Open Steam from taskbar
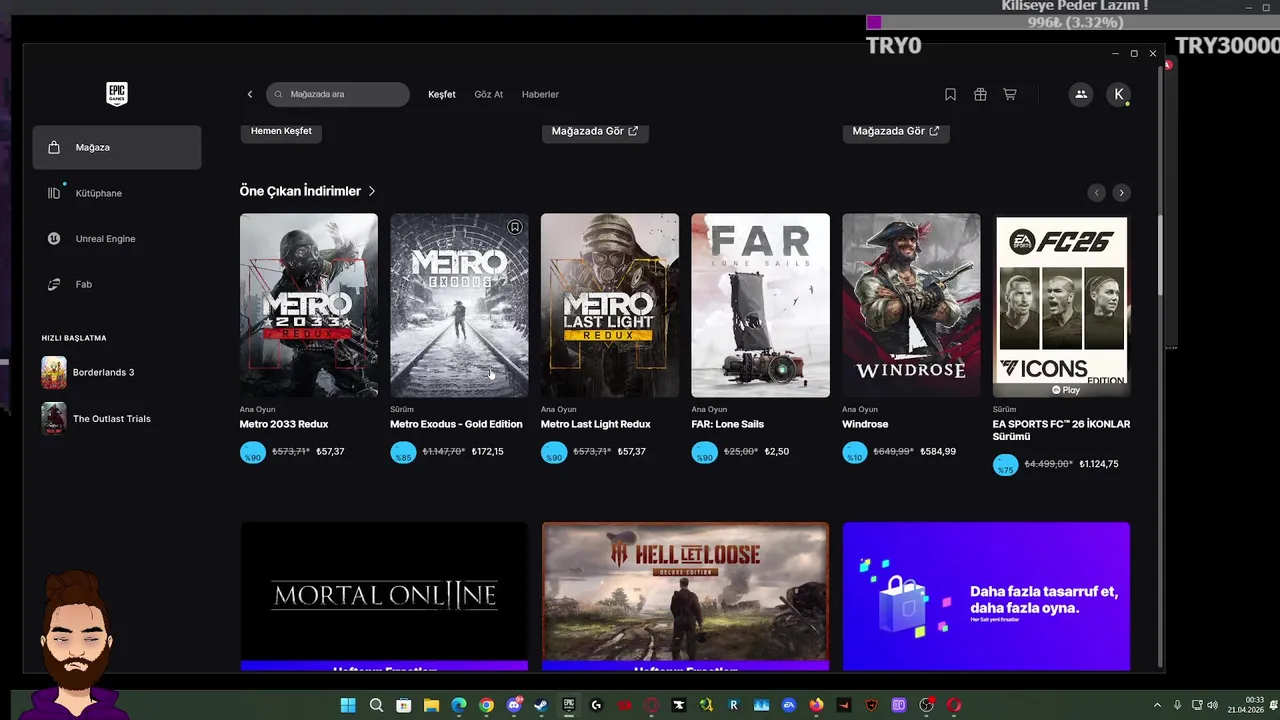Screen dimensions: 1280x720 point(540,705)
